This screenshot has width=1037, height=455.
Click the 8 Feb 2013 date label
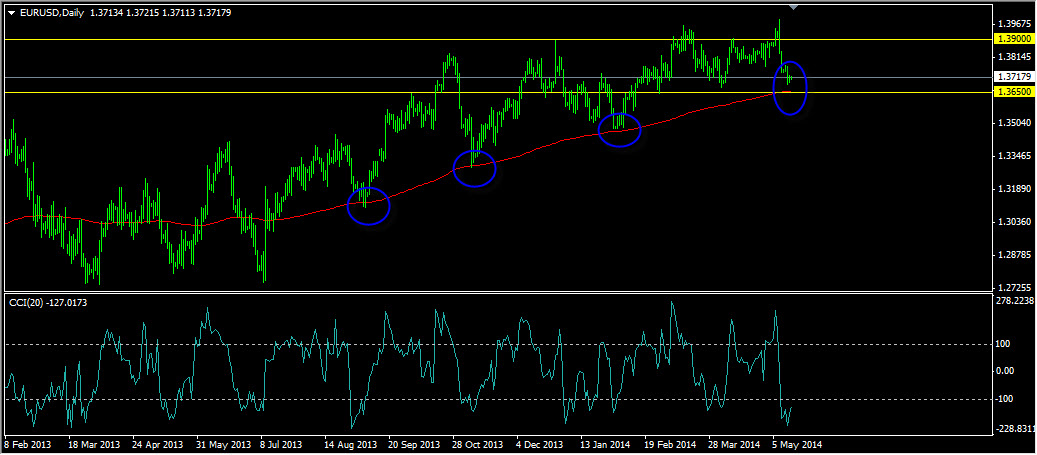(x=28, y=444)
